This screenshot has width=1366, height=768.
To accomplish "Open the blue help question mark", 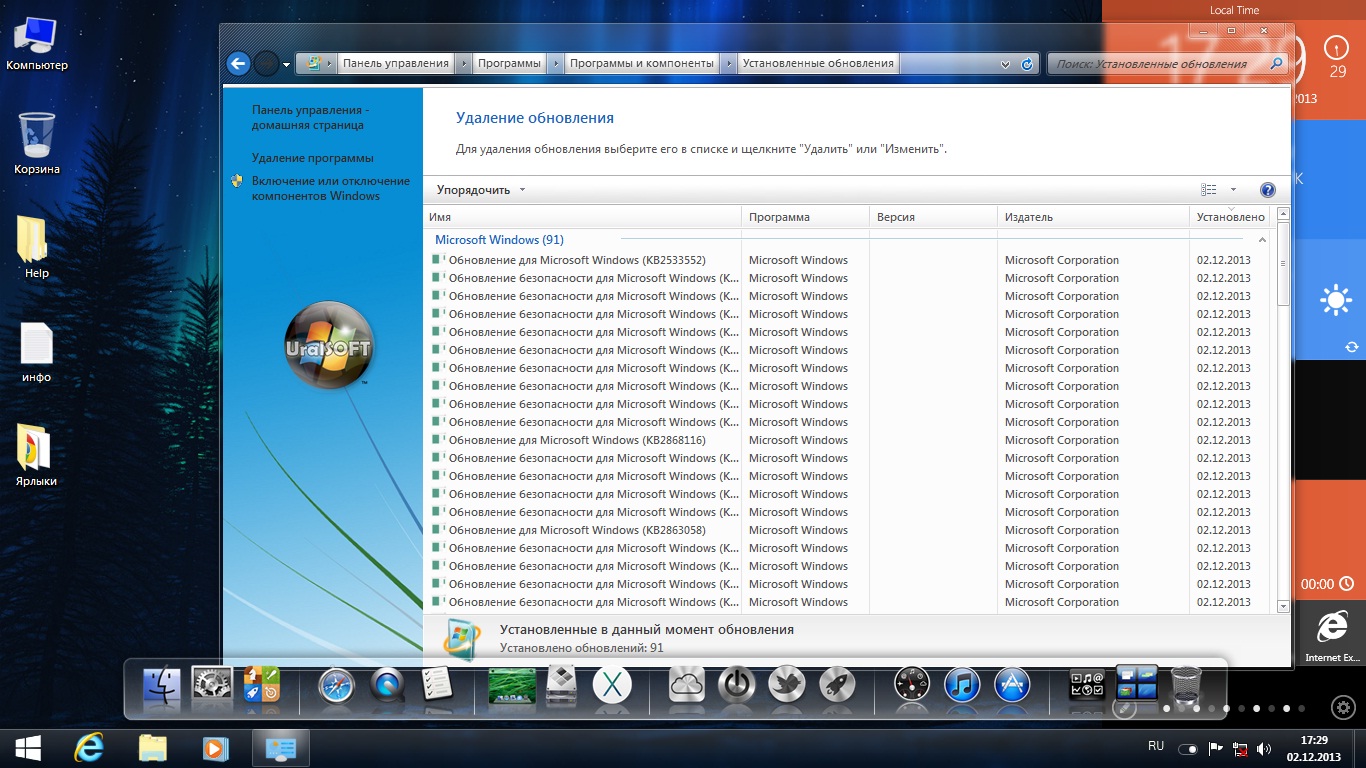I will 1268,190.
